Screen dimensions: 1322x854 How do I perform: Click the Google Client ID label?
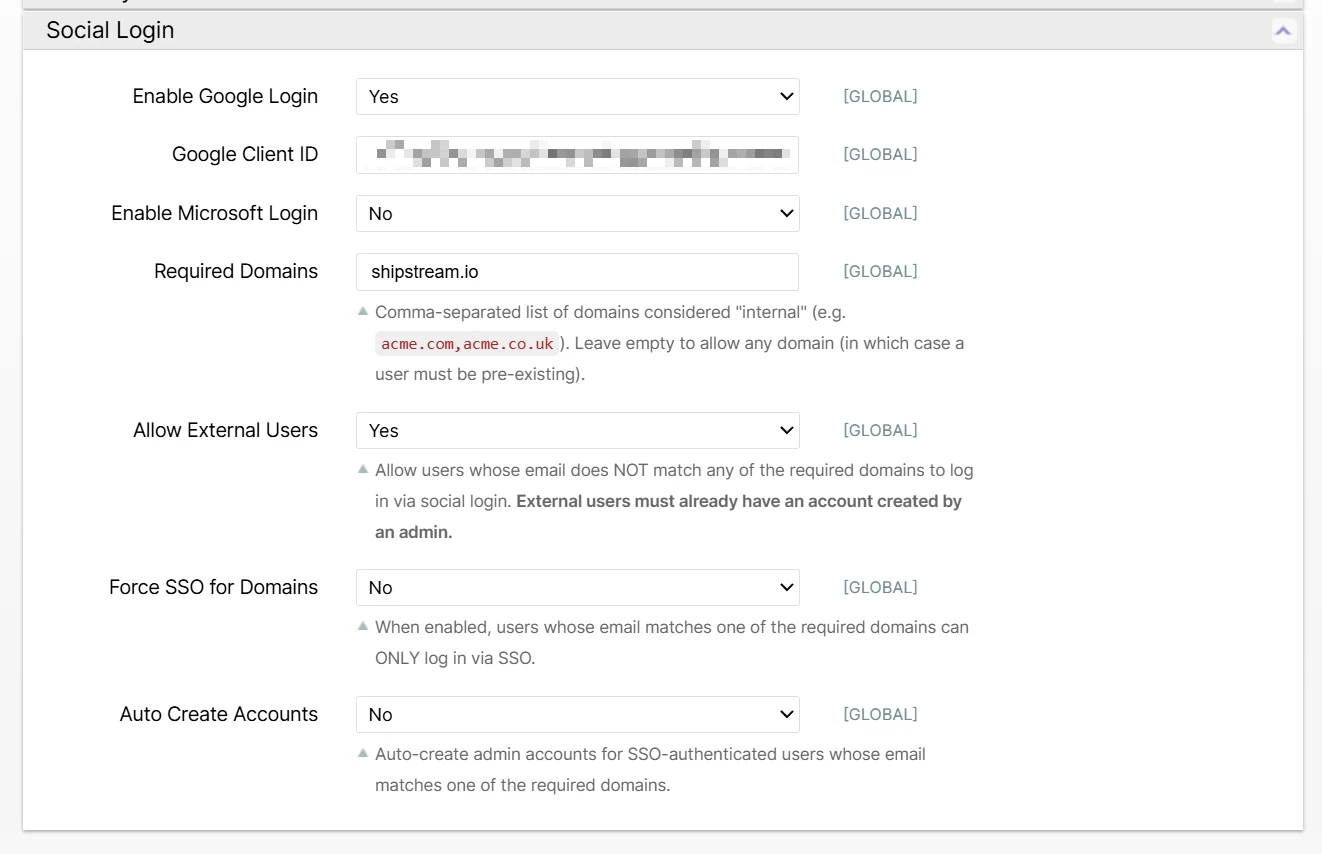[245, 155]
